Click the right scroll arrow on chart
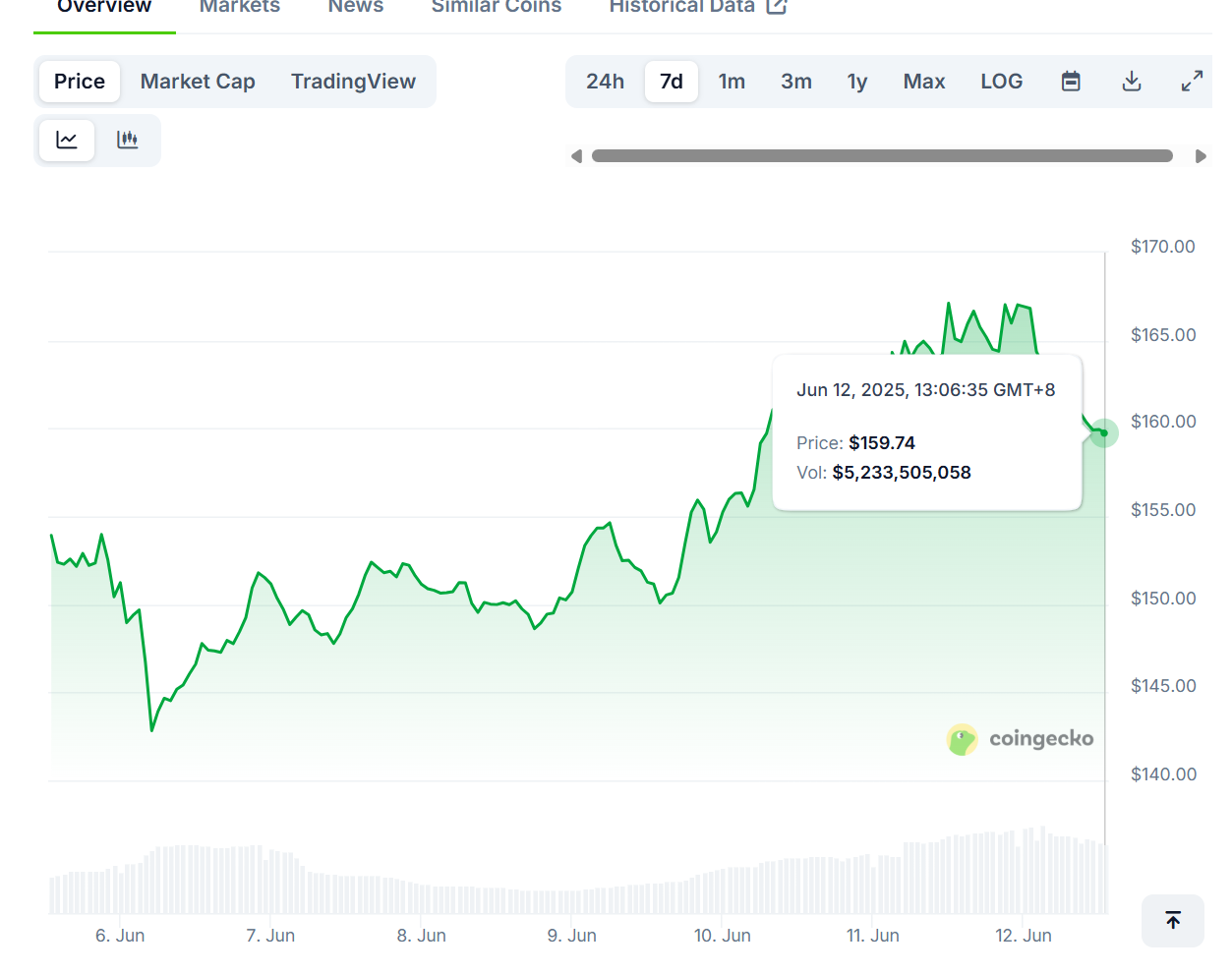Viewport: 1232px width, 973px height. point(1201,155)
